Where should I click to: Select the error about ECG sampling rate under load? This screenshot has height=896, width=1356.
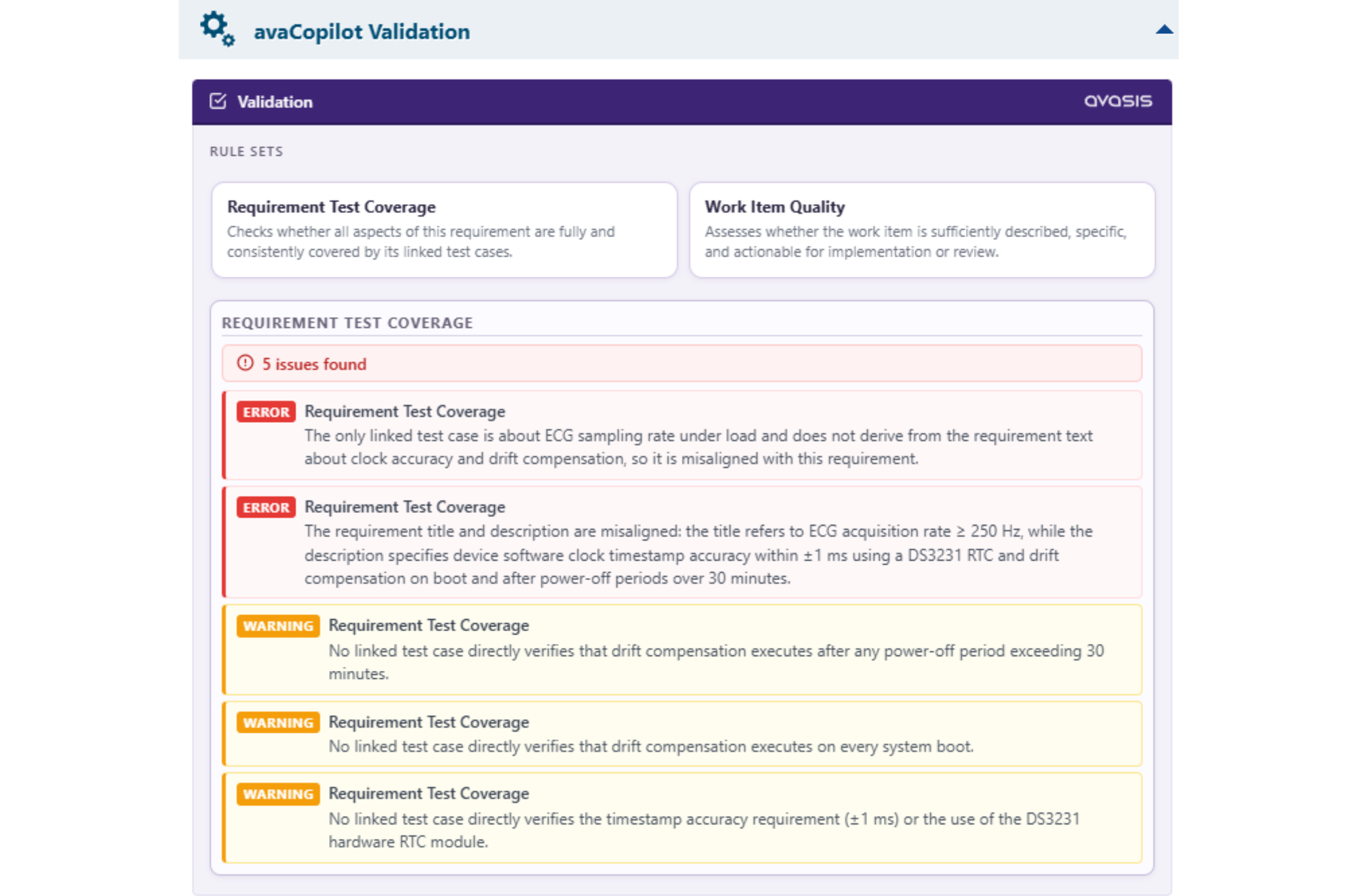681,435
